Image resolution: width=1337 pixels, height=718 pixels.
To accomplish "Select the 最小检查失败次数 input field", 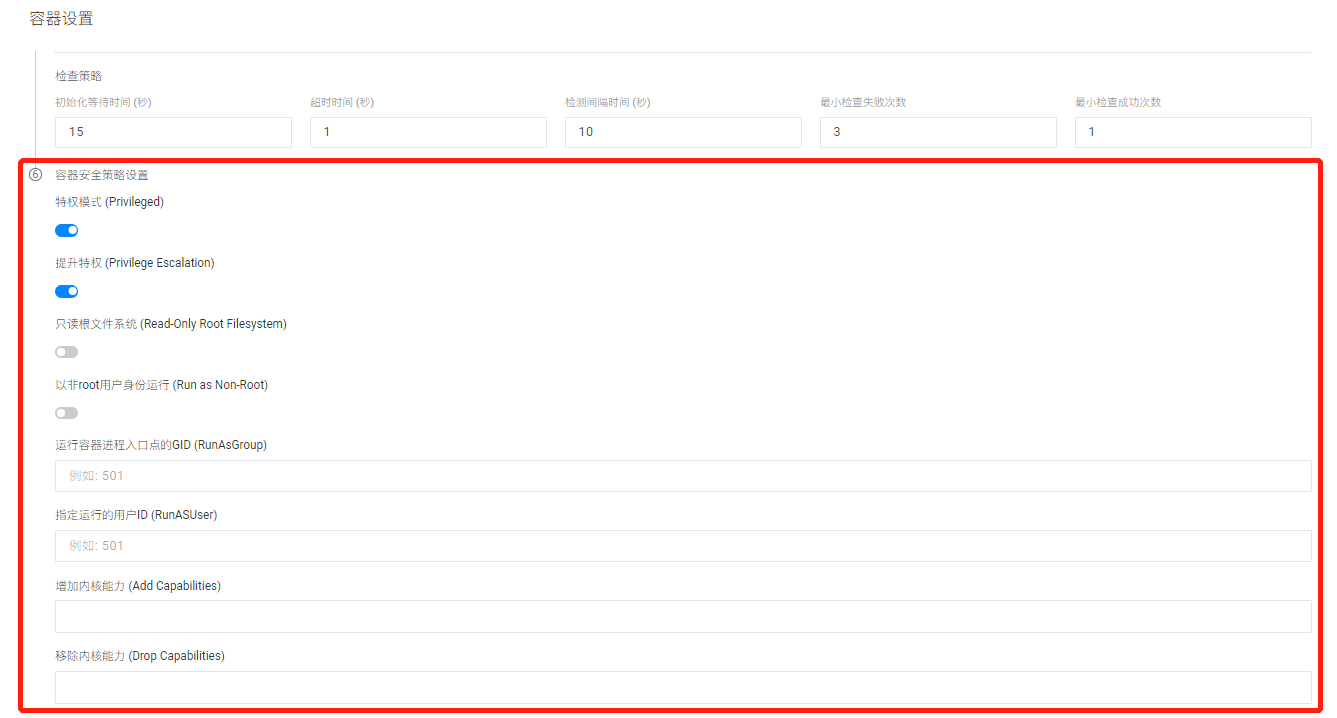I will click(x=938, y=132).
